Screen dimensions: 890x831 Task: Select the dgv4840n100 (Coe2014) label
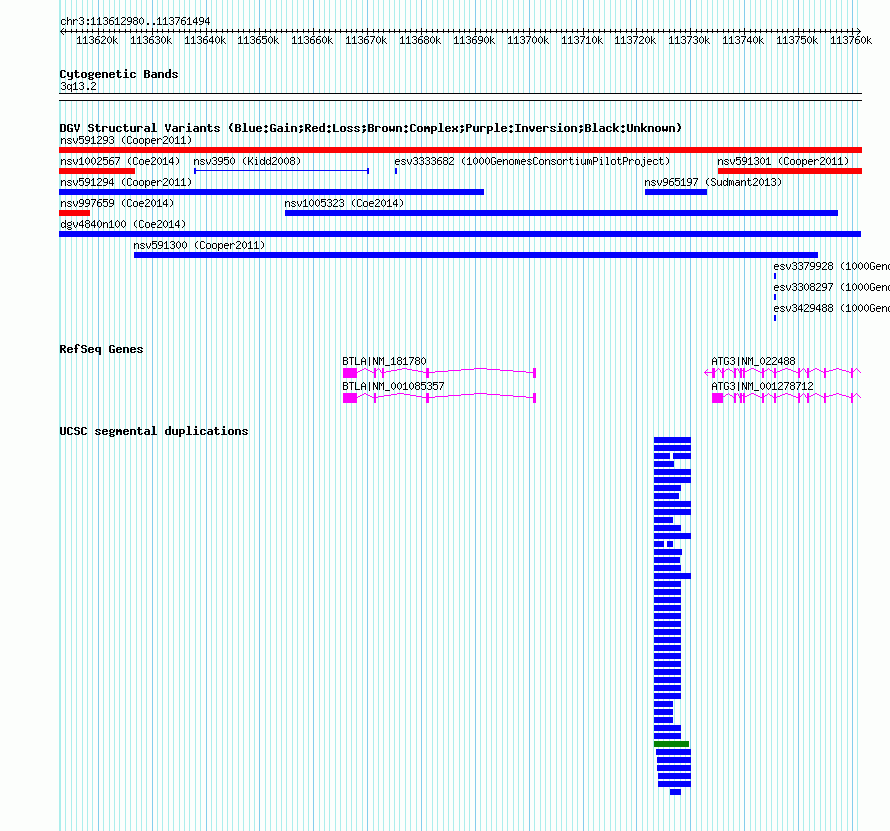(123, 224)
